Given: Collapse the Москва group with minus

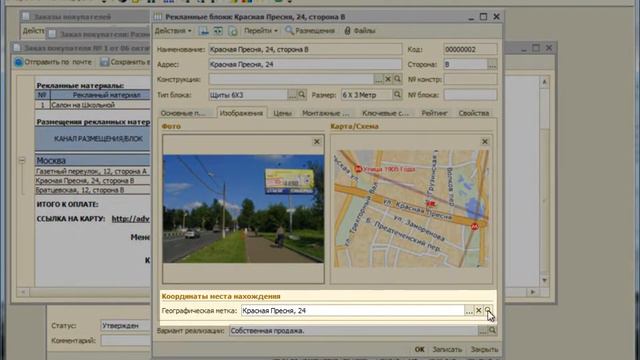Looking at the screenshot, I should point(22,160).
